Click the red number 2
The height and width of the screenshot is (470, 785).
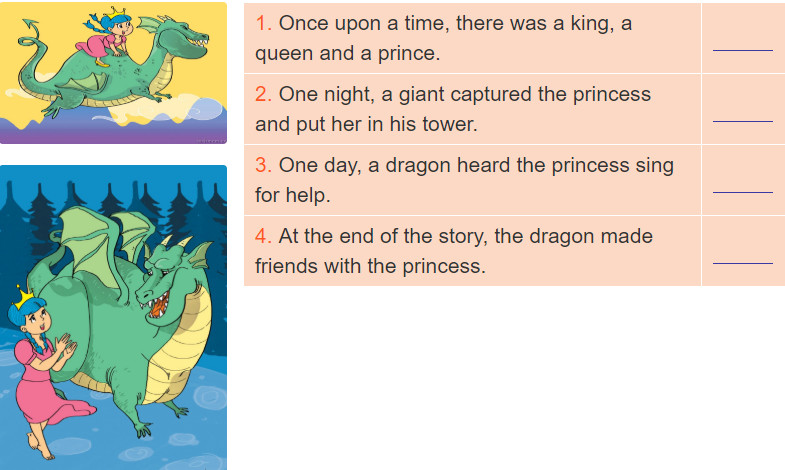[263, 94]
